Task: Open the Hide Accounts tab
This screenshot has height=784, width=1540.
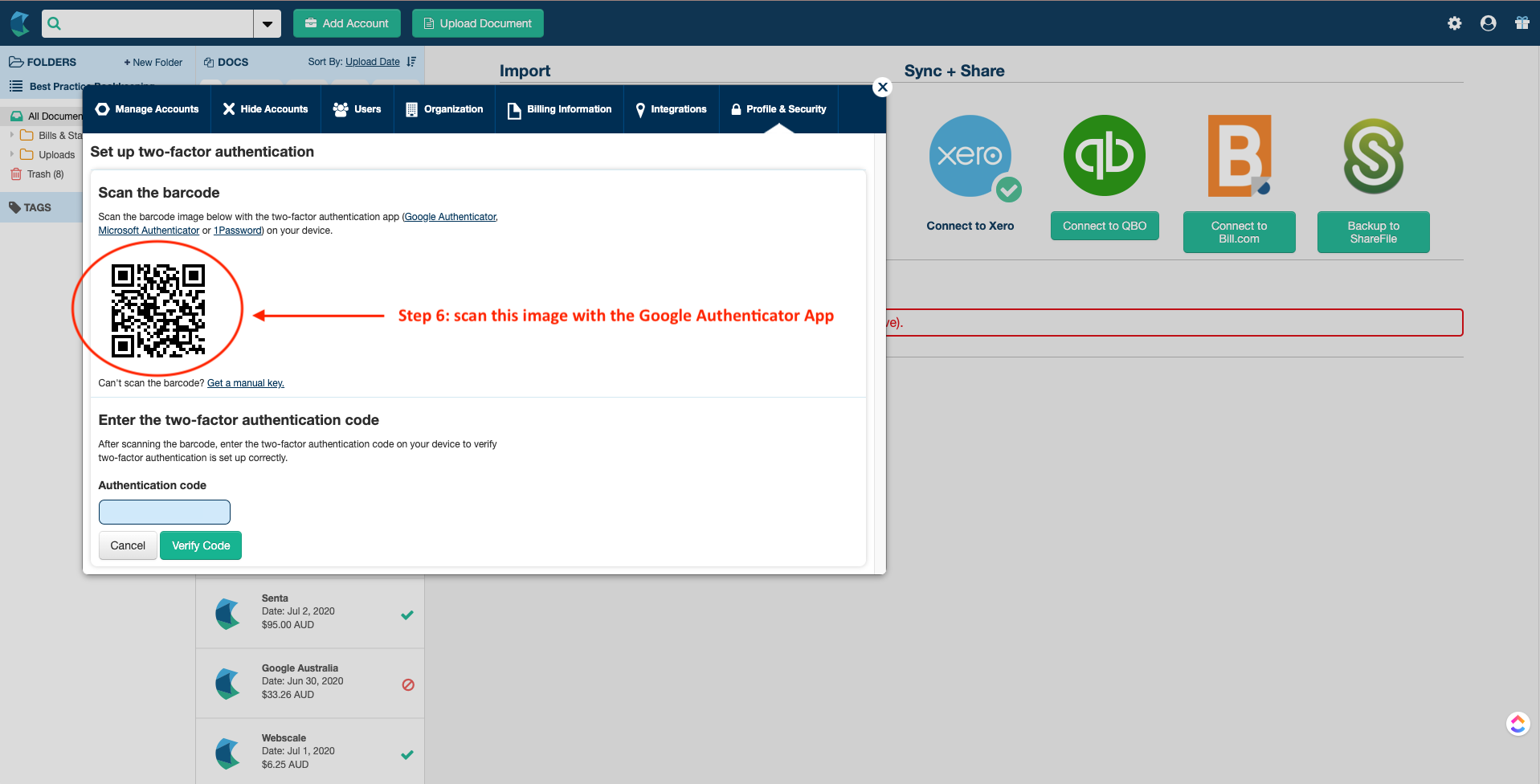Action: pyautogui.click(x=266, y=109)
